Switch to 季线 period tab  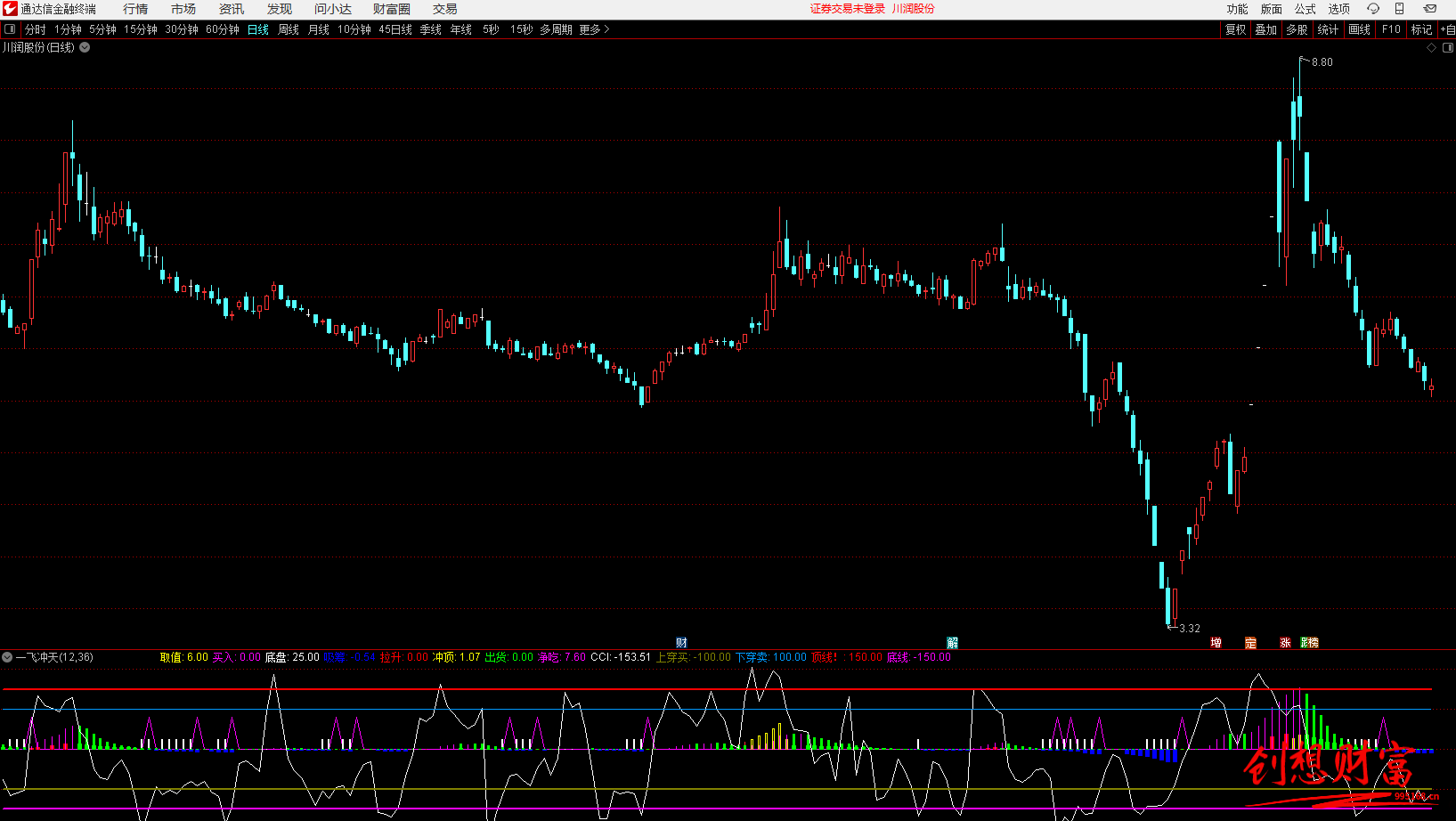coord(431,29)
